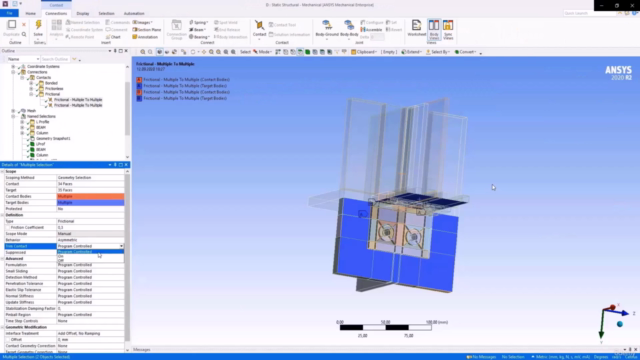Insert an Annotation from the ribbon
The width and height of the screenshot is (640, 360).
point(145,37)
